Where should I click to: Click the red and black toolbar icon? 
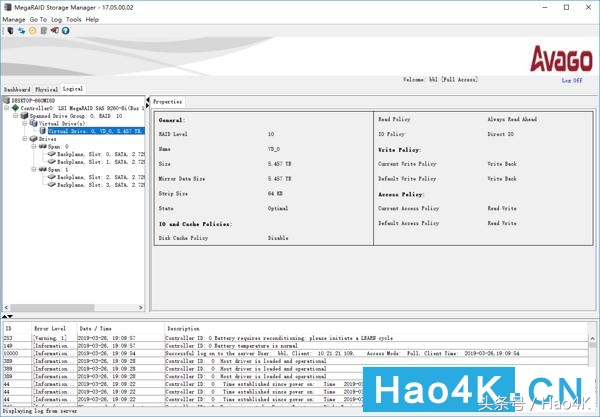click(x=55, y=31)
